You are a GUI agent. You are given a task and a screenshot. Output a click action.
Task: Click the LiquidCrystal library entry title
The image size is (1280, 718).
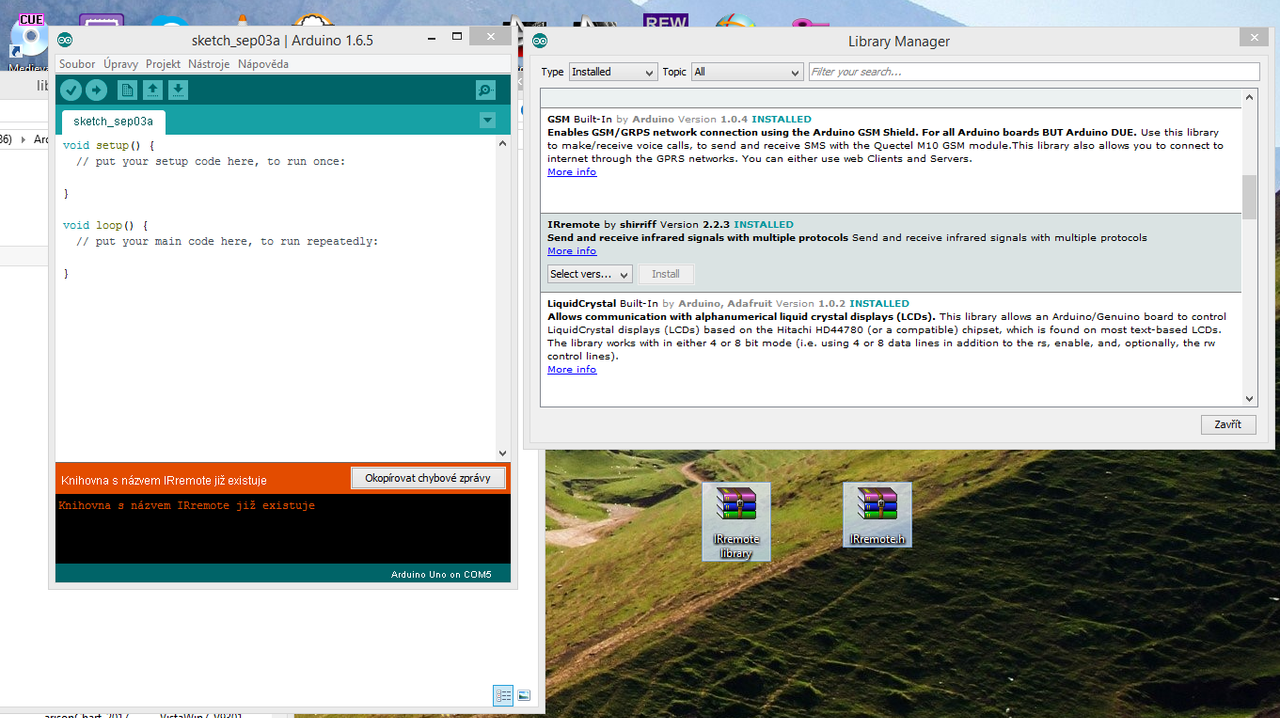[x=582, y=303]
